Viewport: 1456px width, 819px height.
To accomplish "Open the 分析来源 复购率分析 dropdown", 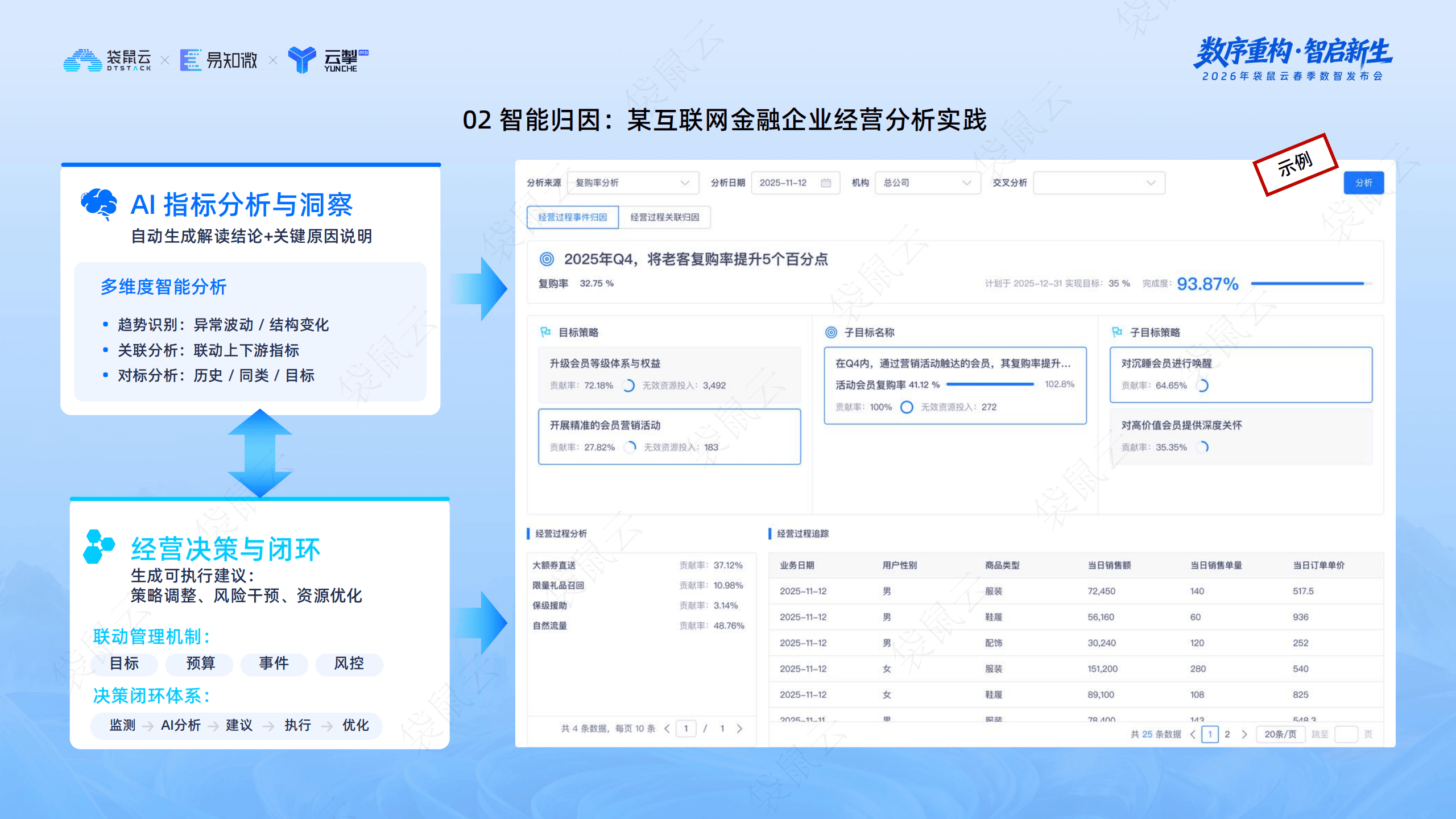I will pyautogui.click(x=633, y=183).
